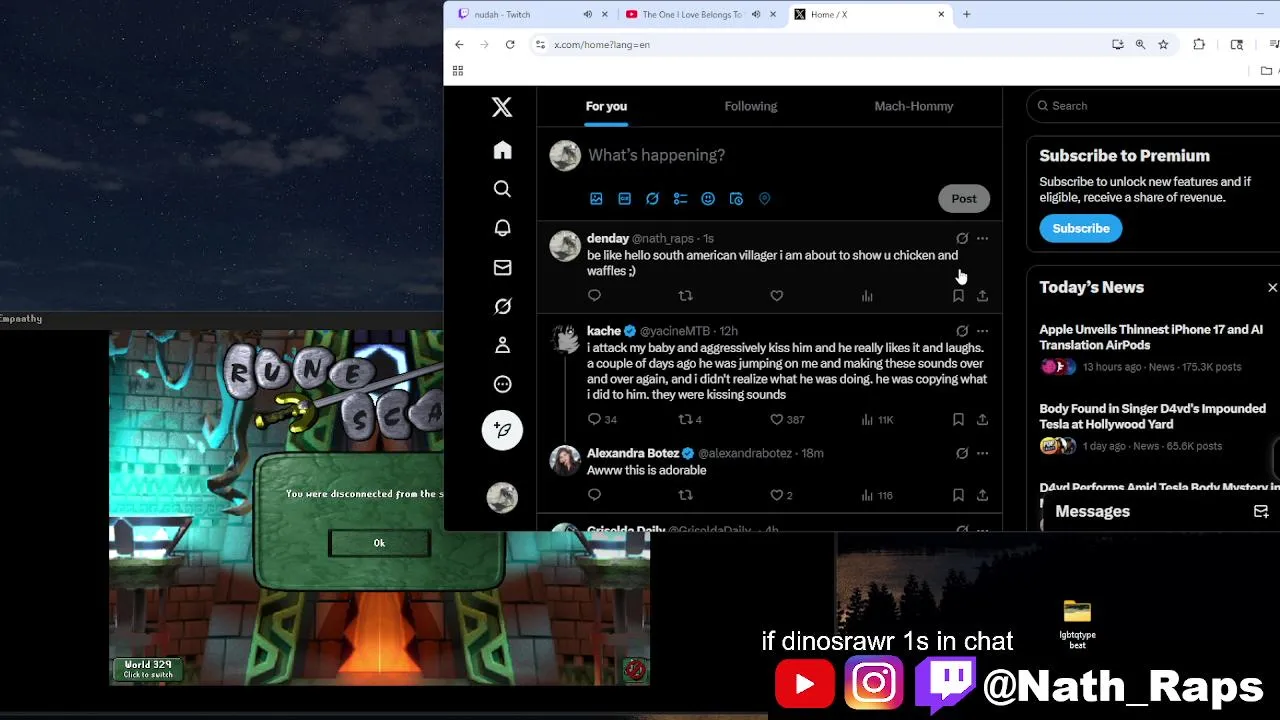This screenshot has width=1280, height=720.
Task: Open more options on Alexandra Botez's post
Action: pyautogui.click(x=982, y=453)
